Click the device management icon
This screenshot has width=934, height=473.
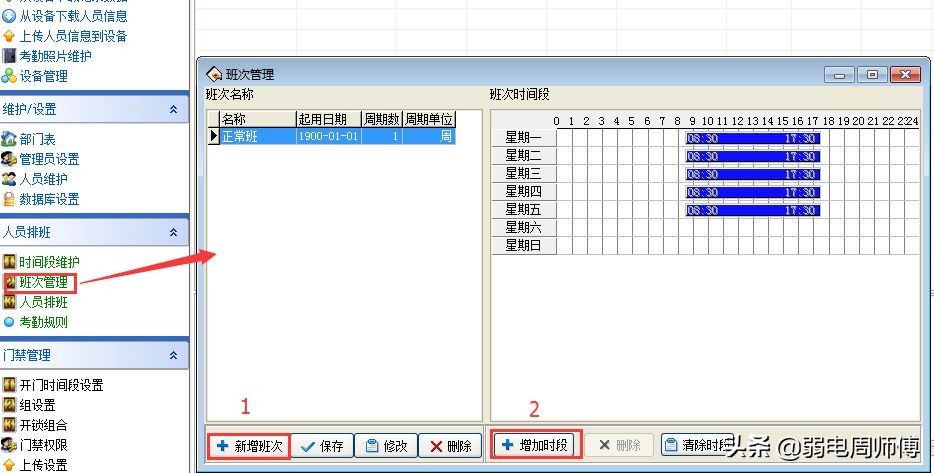9,76
